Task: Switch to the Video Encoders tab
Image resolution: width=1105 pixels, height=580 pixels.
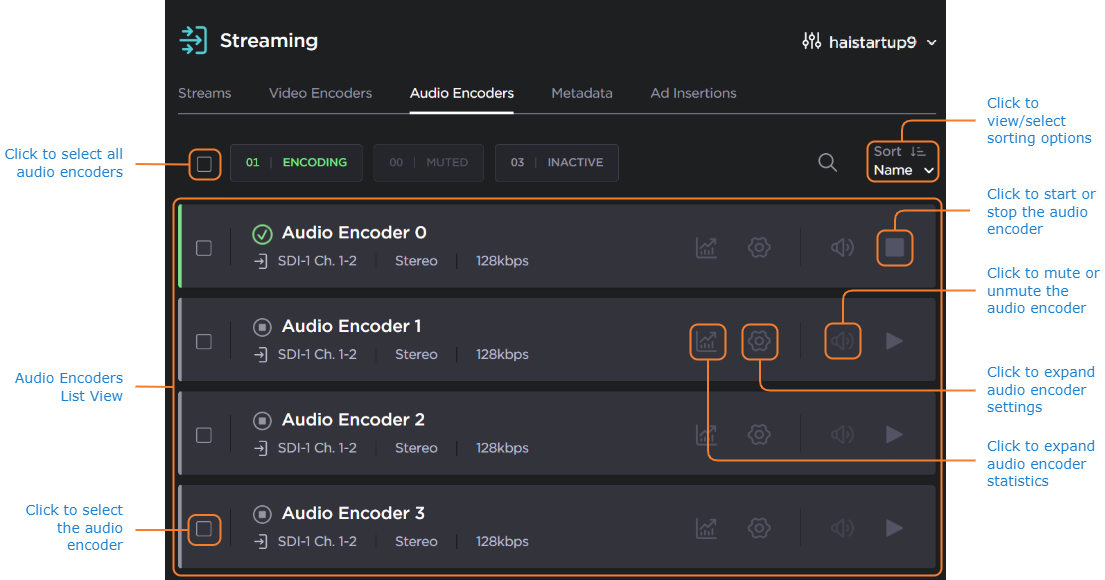Action: pos(320,93)
